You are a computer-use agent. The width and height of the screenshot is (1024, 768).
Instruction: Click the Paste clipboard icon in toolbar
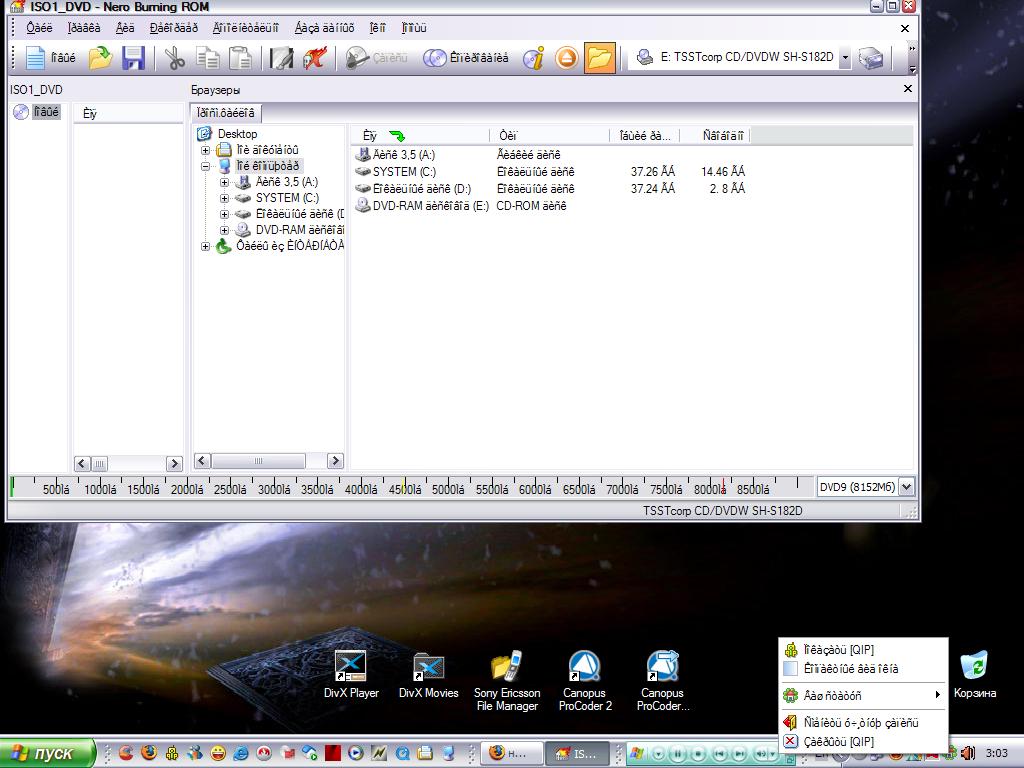tap(240, 58)
